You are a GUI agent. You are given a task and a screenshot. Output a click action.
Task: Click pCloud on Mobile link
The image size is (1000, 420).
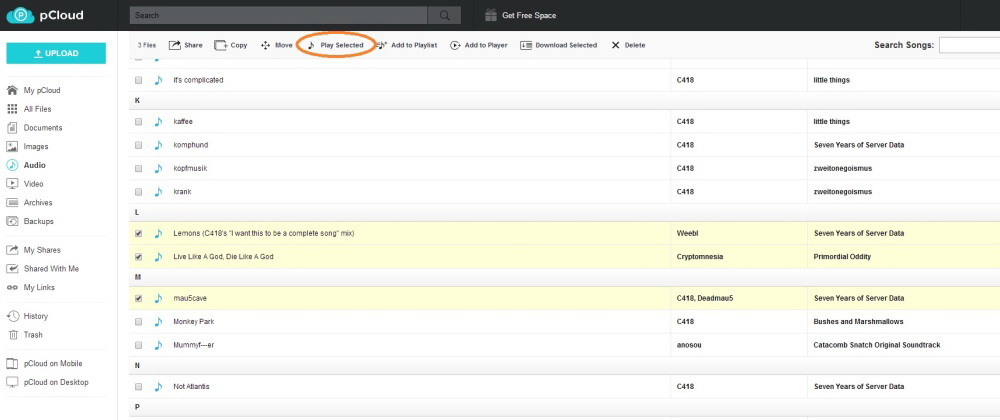point(53,363)
